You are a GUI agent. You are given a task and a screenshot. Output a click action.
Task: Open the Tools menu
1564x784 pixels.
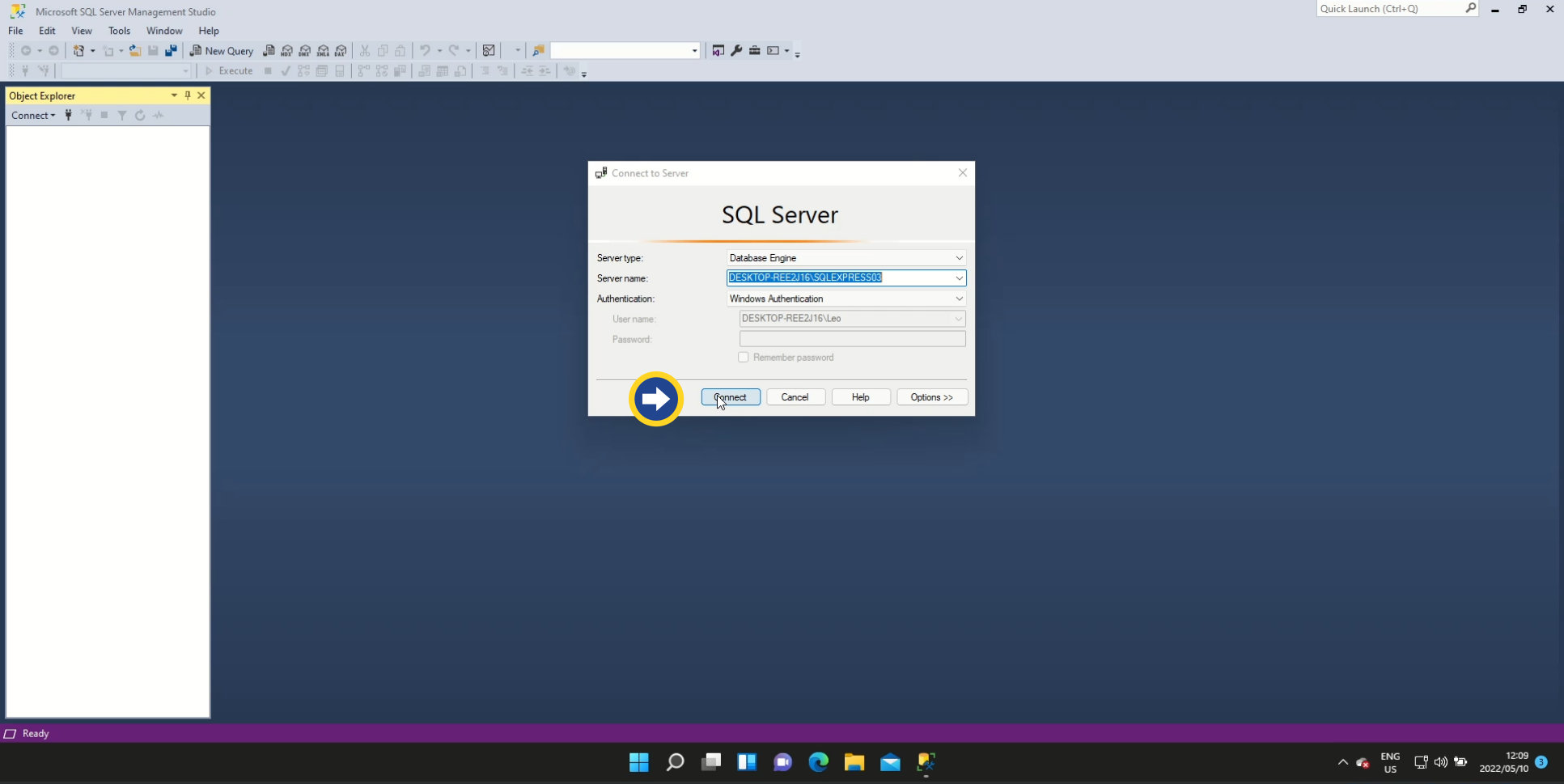point(119,31)
